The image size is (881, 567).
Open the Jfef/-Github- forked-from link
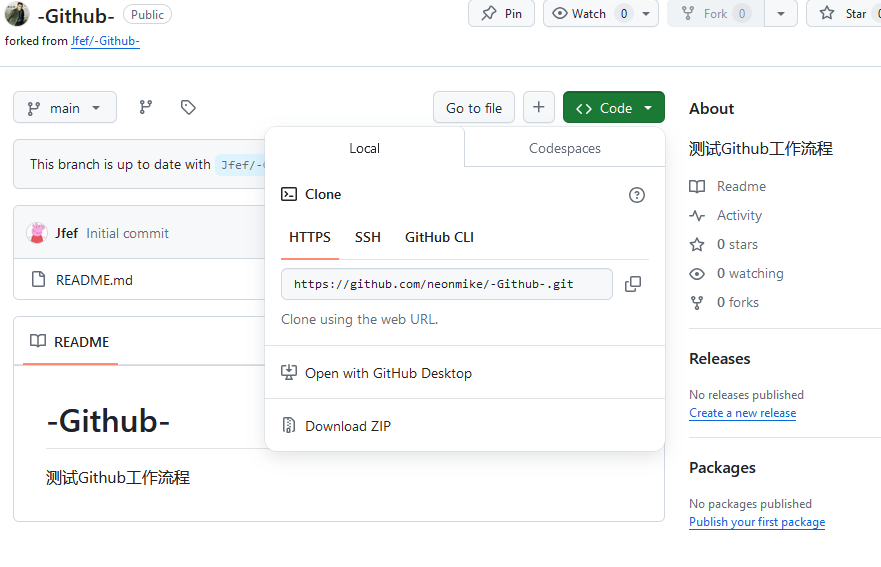tap(105, 41)
